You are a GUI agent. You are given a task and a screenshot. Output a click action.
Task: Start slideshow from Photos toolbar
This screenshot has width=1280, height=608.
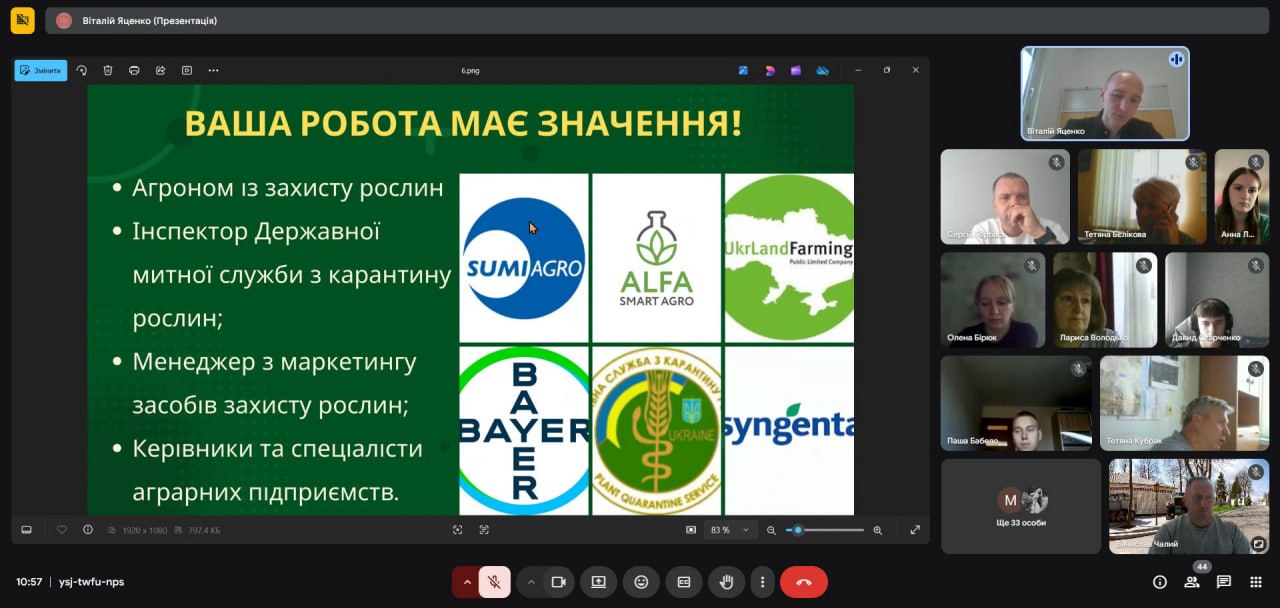(187, 71)
